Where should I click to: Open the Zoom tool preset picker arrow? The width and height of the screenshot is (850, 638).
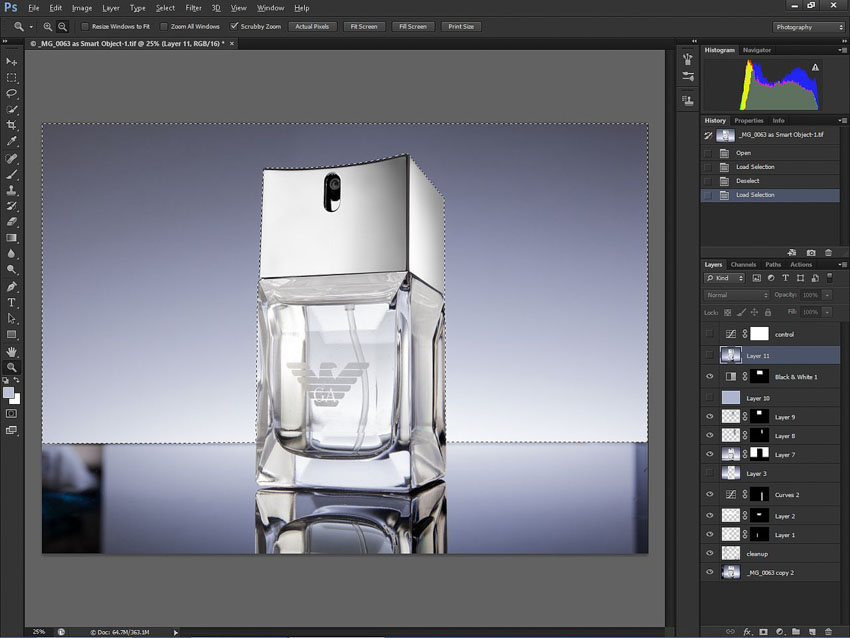31,27
